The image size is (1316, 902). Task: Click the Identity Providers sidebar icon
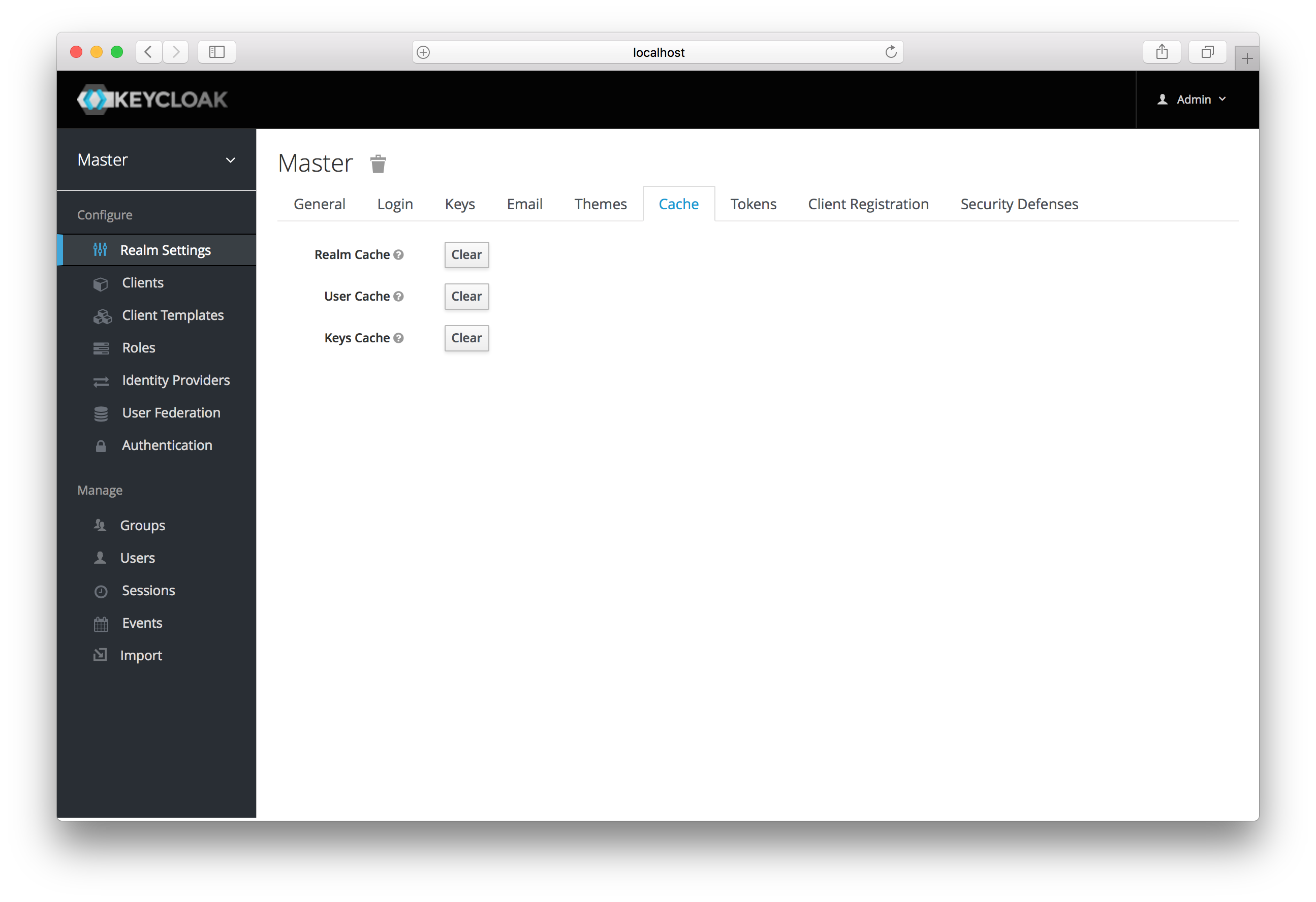[x=100, y=380]
